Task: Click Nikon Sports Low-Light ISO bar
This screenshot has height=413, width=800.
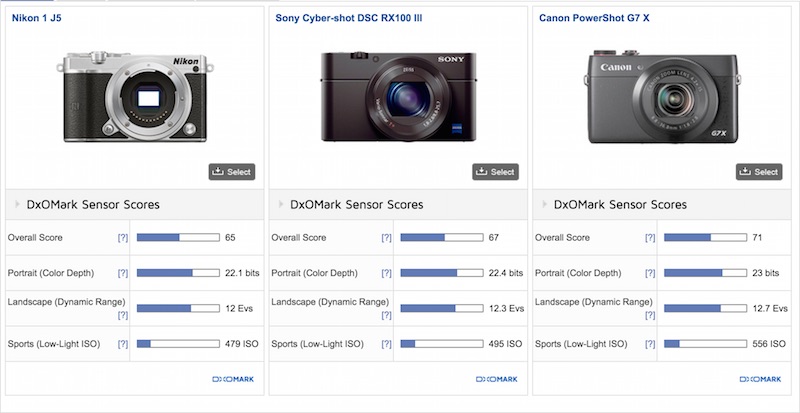Action: pos(178,344)
